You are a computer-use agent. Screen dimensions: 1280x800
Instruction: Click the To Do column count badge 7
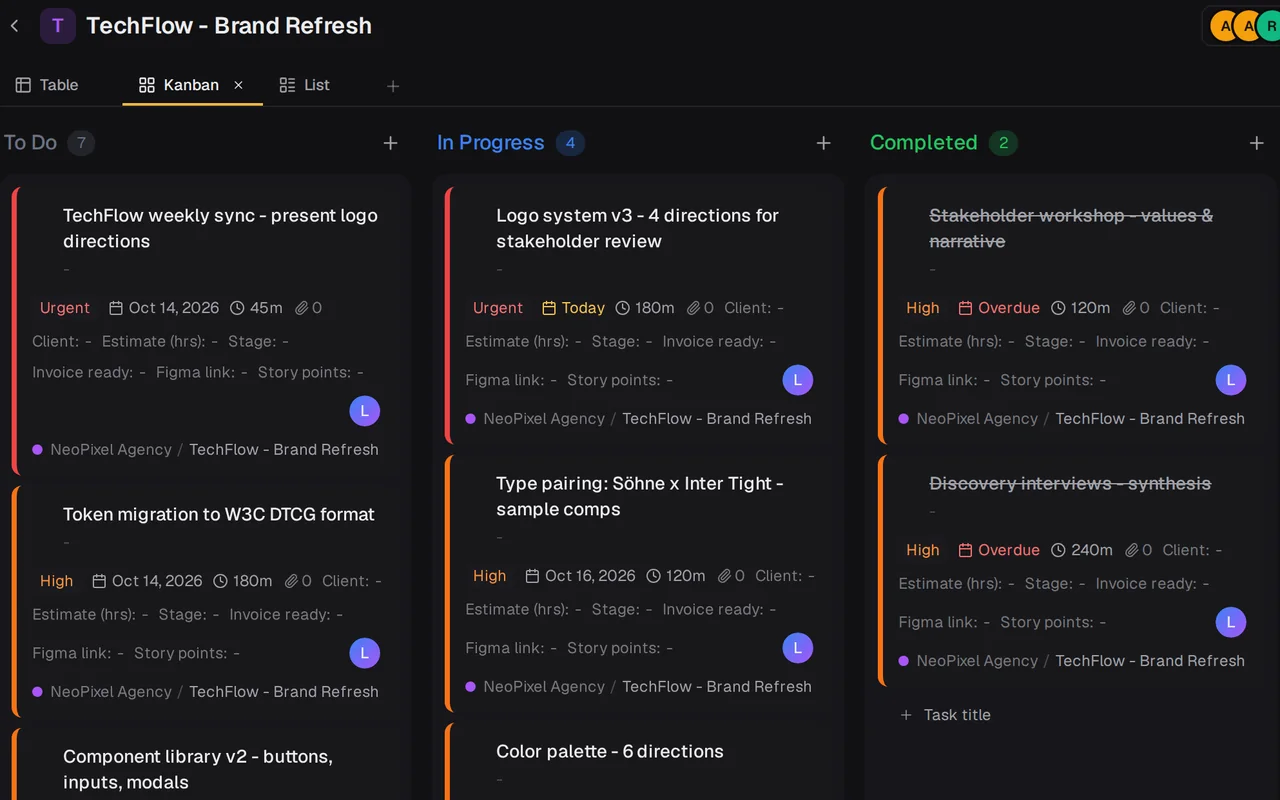point(82,143)
